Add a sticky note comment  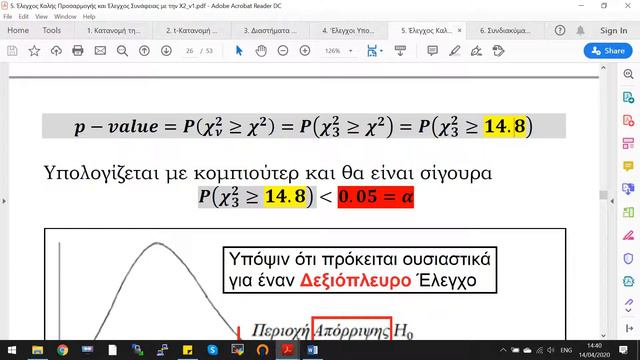tap(432, 51)
